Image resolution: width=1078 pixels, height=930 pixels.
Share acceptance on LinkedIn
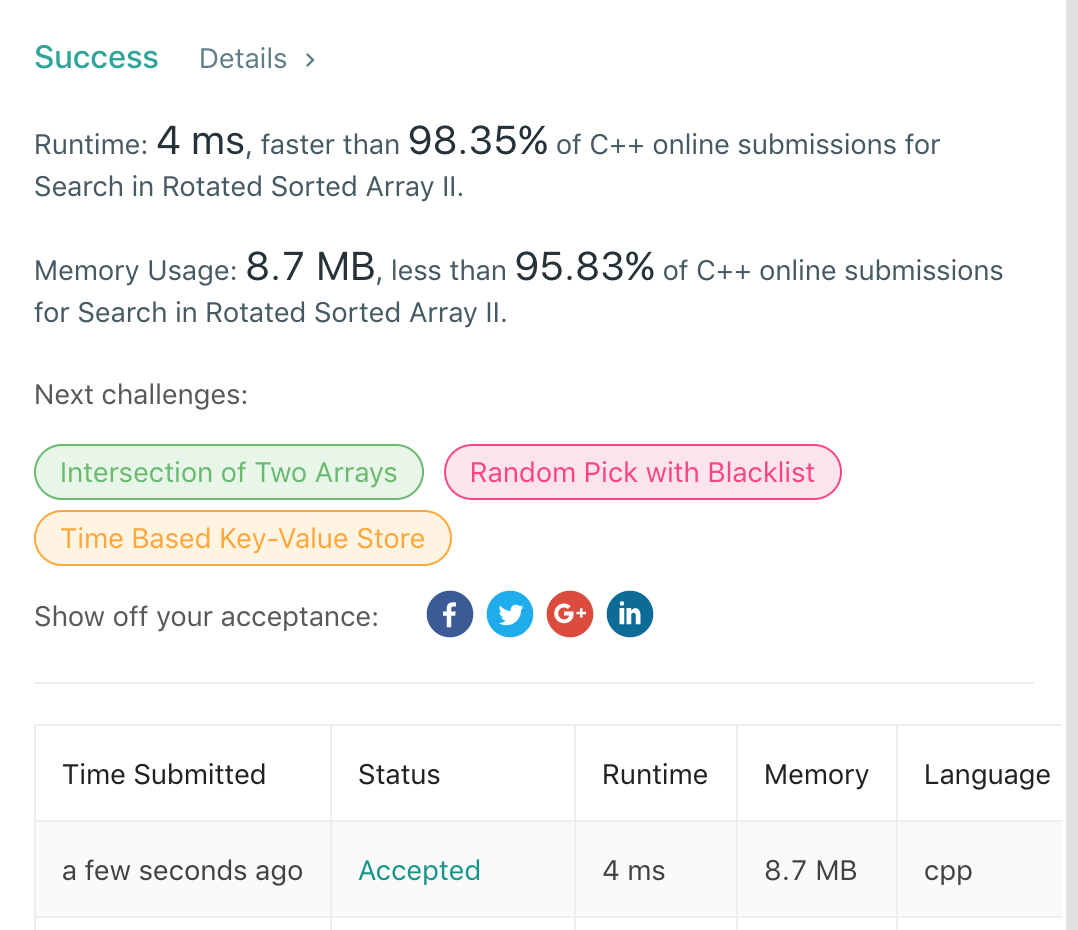[630, 614]
